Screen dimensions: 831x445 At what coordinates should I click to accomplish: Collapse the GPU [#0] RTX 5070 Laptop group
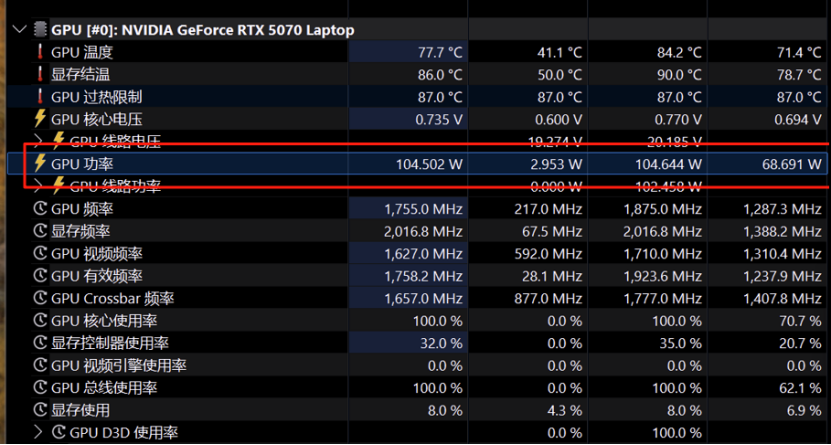tap(20, 30)
